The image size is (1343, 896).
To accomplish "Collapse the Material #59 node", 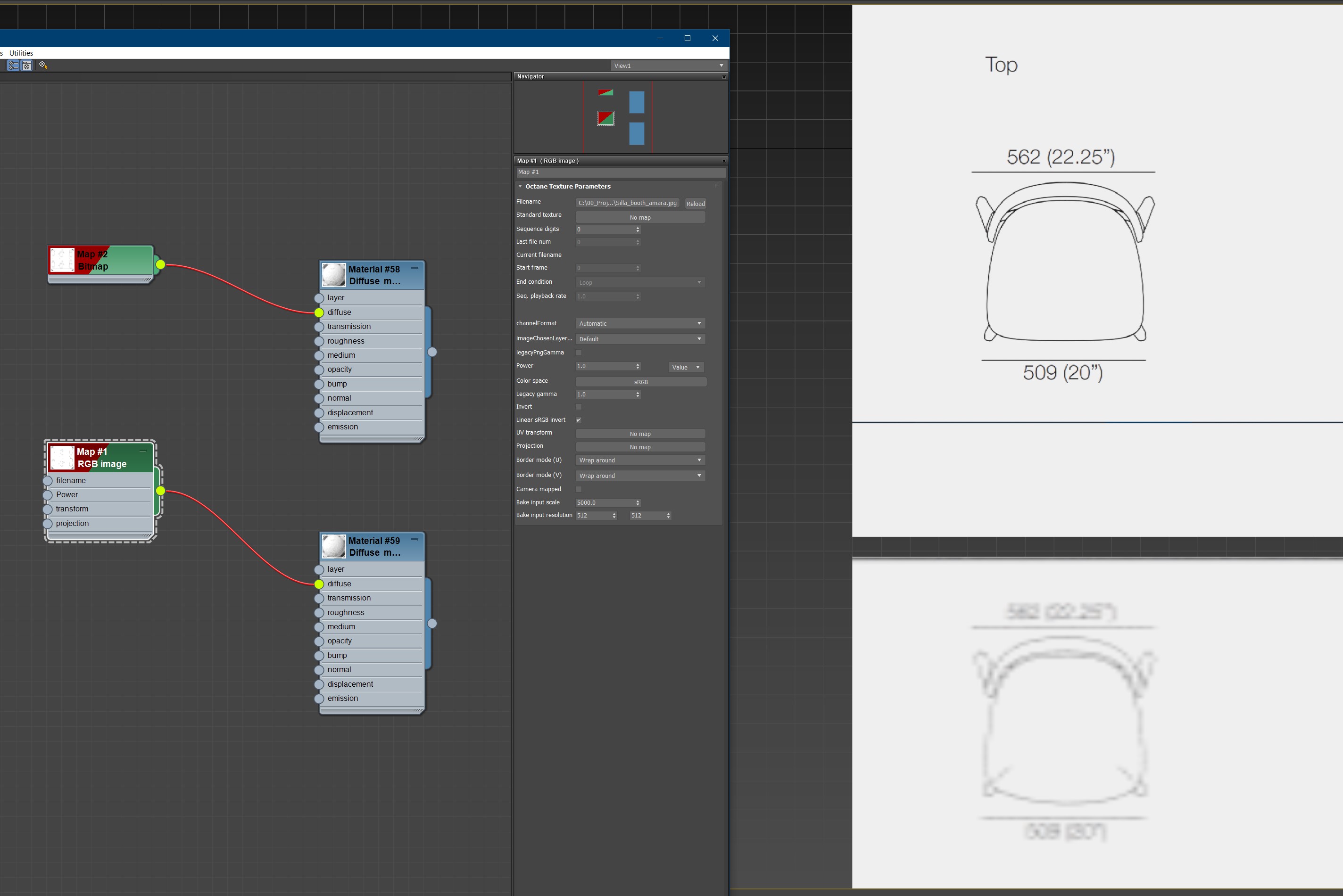I will (x=415, y=539).
